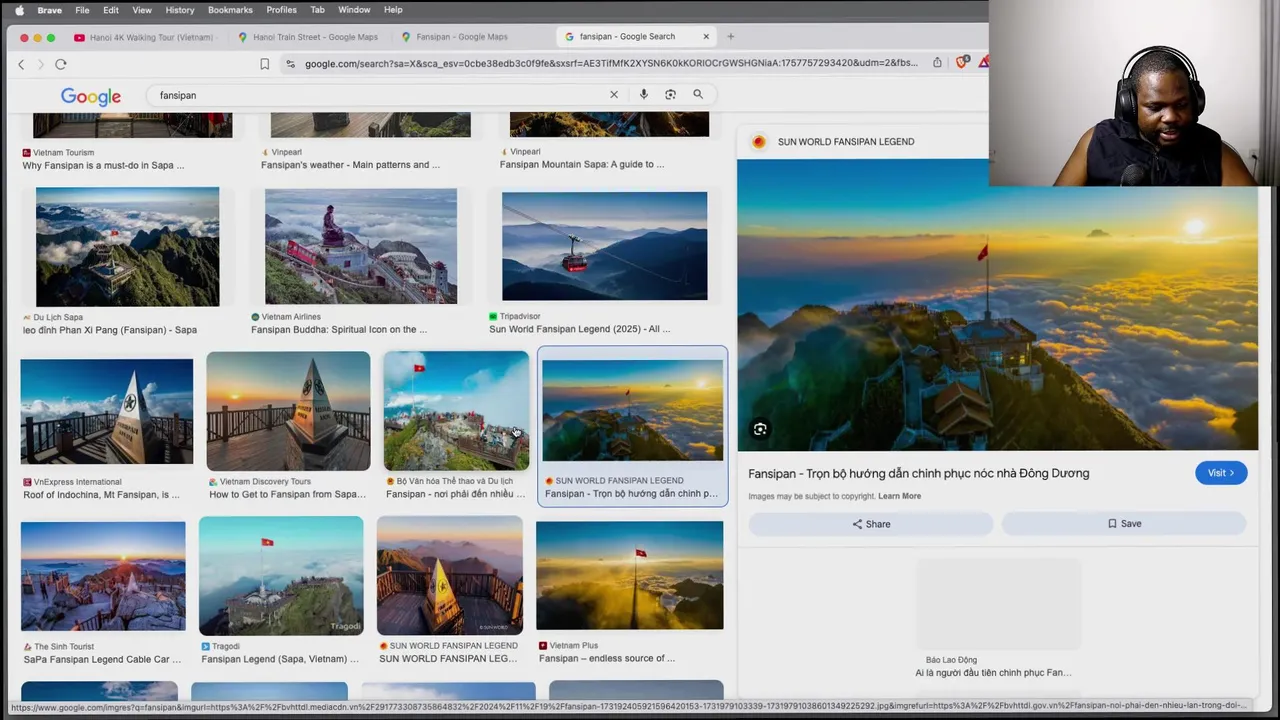
Task: Select Vietnam Discovery Tours sunset thumbnail
Action: click(288, 411)
